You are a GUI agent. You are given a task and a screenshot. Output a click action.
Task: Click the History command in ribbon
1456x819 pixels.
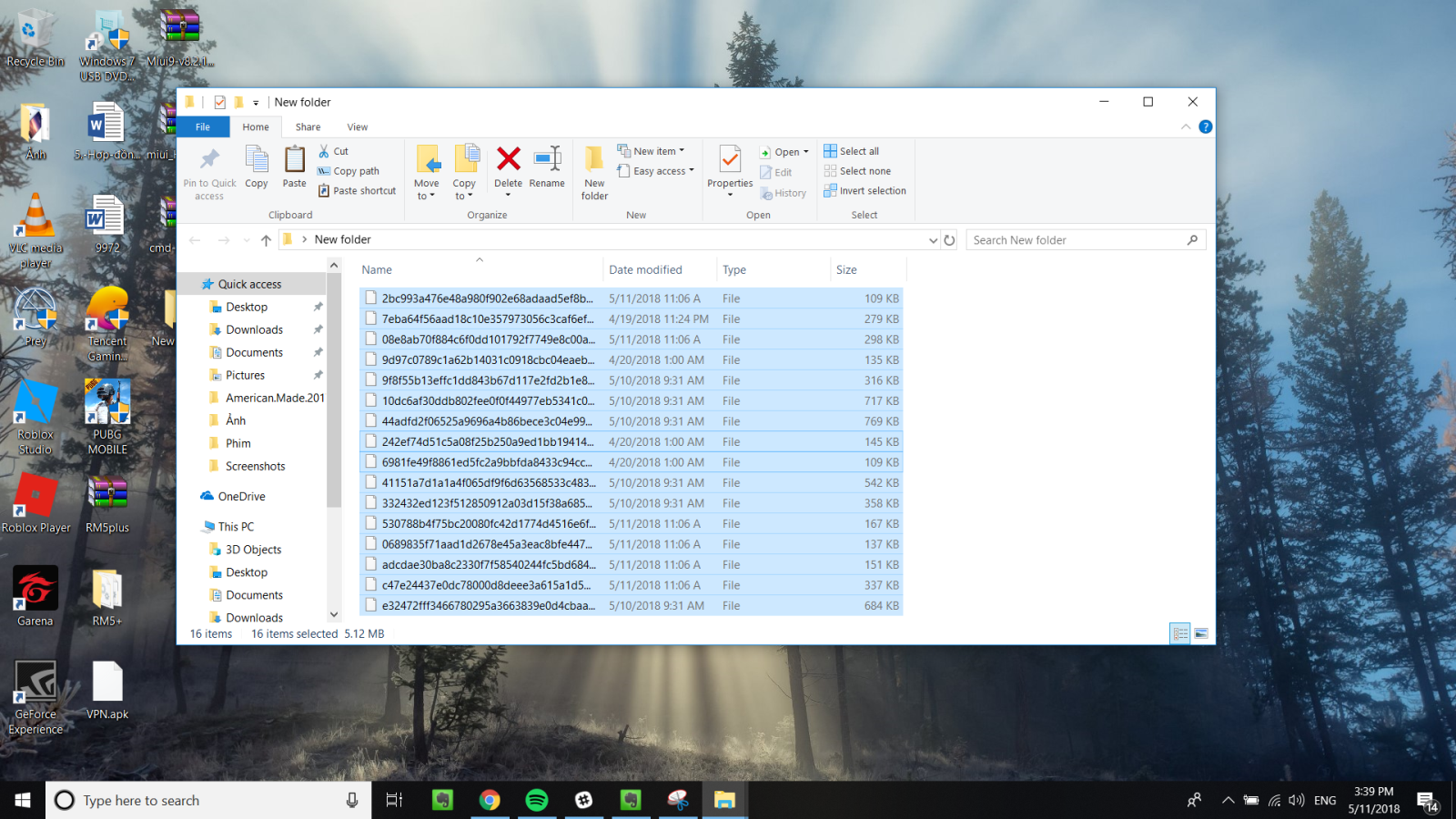[784, 193]
